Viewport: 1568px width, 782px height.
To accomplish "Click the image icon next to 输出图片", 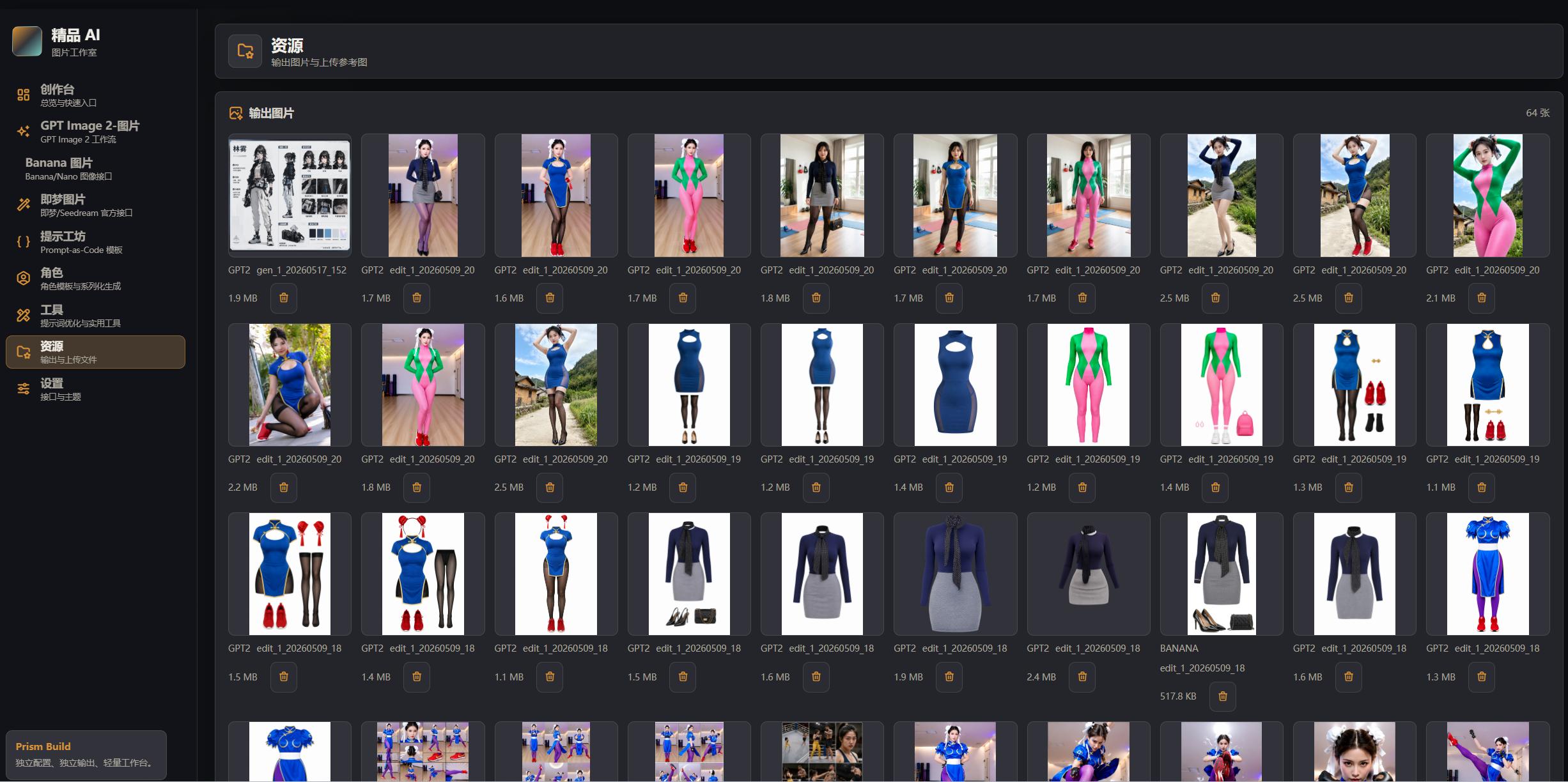I will 236,113.
